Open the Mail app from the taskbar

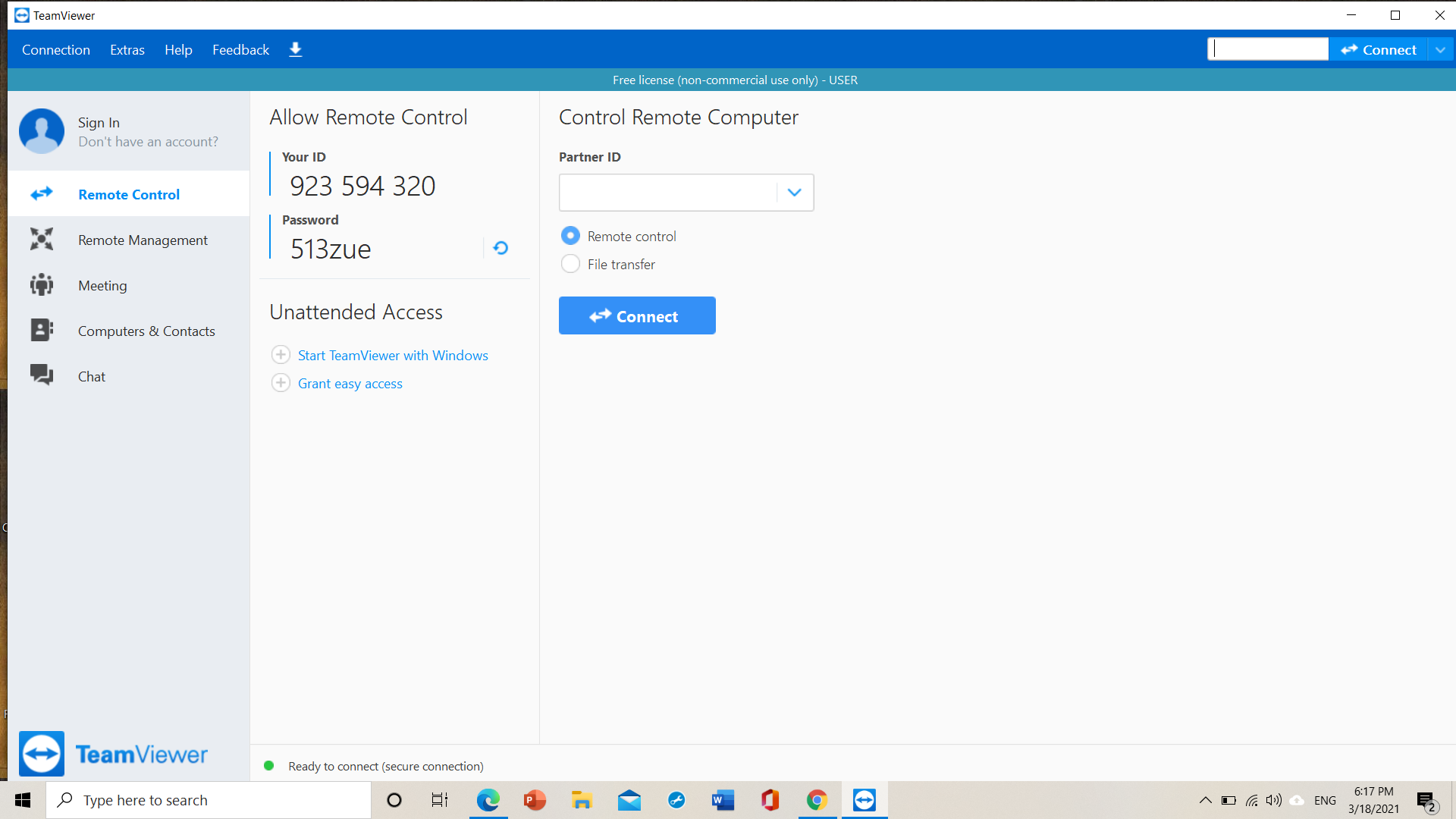629,800
